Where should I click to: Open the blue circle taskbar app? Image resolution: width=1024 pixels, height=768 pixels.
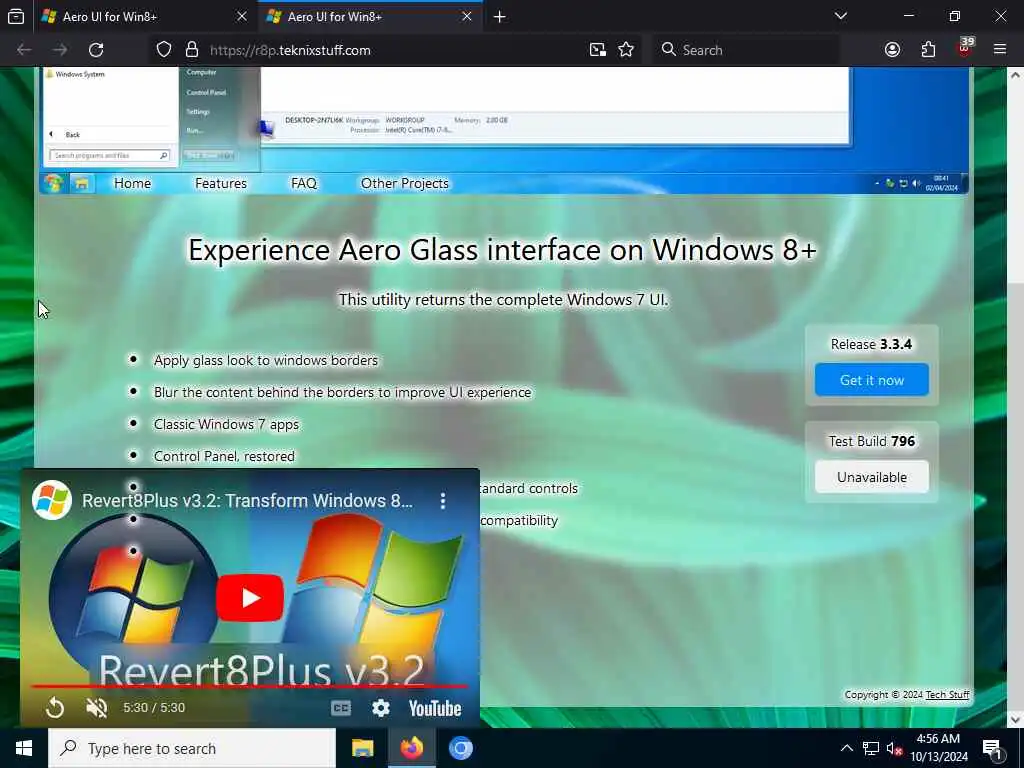pyautogui.click(x=460, y=748)
